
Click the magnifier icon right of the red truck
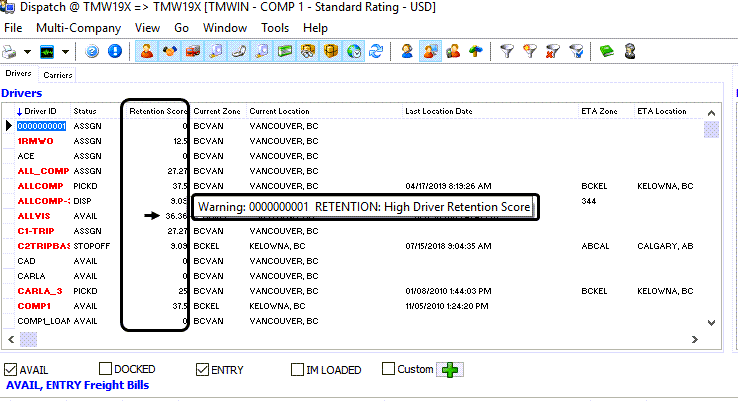pos(216,51)
